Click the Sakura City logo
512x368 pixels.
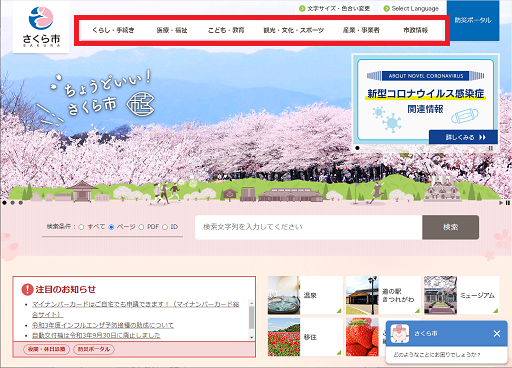pos(41,27)
